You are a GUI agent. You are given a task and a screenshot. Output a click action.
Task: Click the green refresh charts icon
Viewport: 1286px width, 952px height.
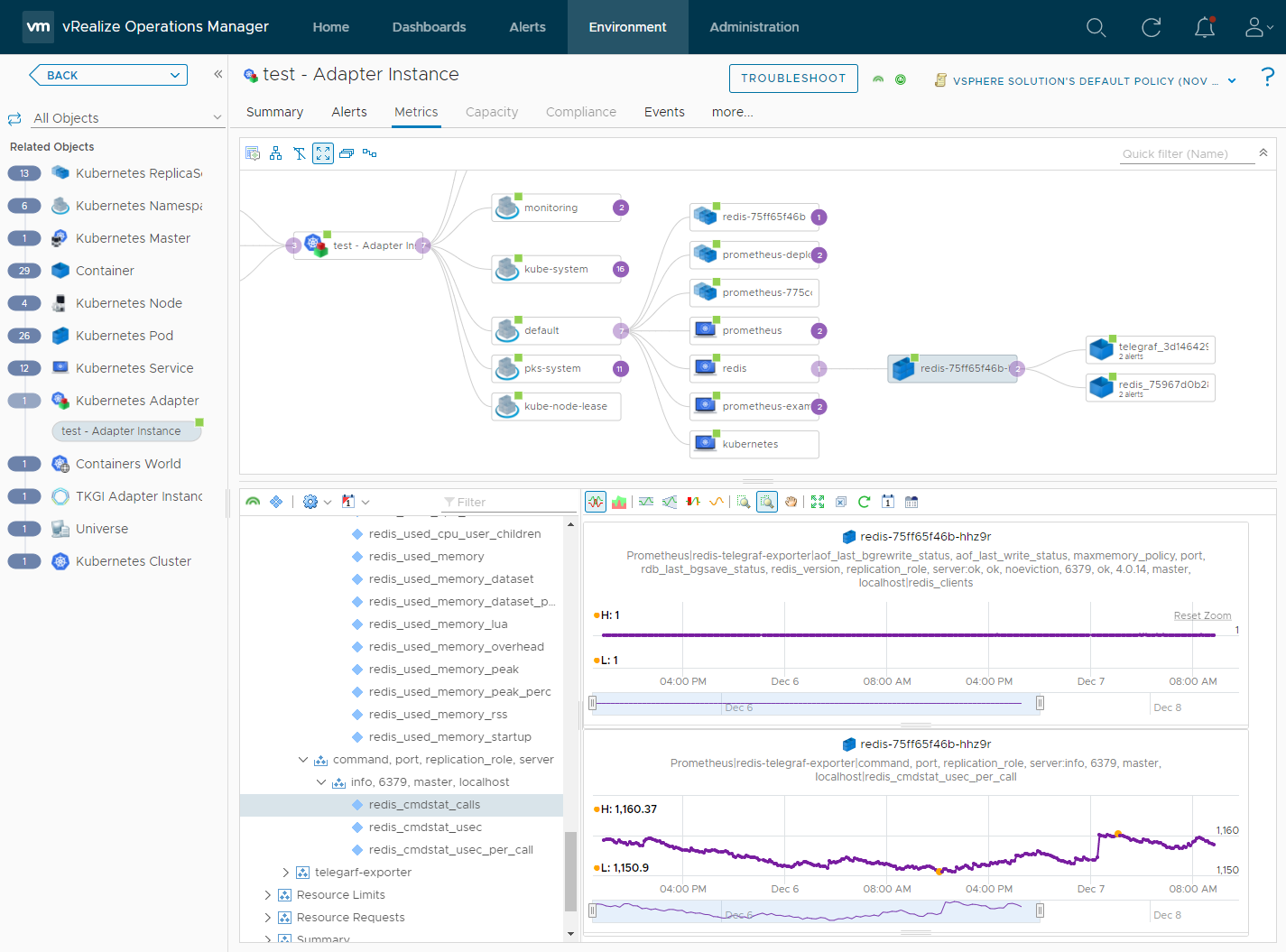864,502
